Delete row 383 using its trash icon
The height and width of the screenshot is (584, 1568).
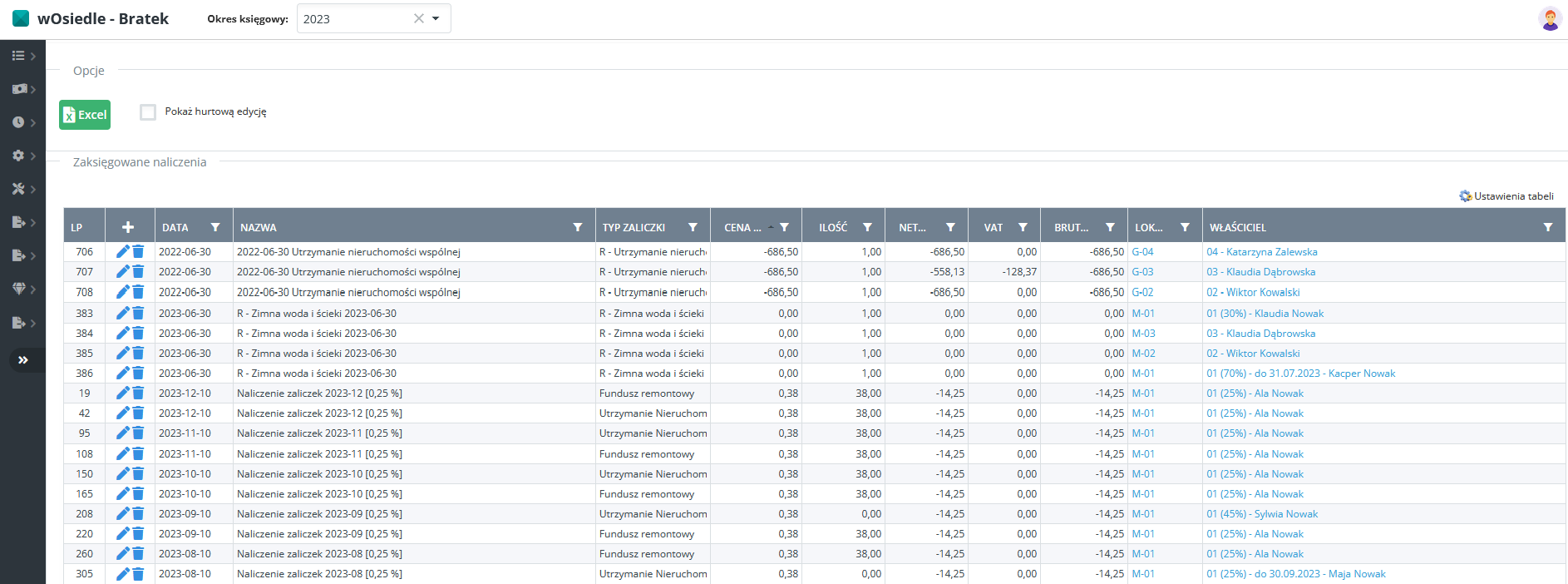point(138,314)
